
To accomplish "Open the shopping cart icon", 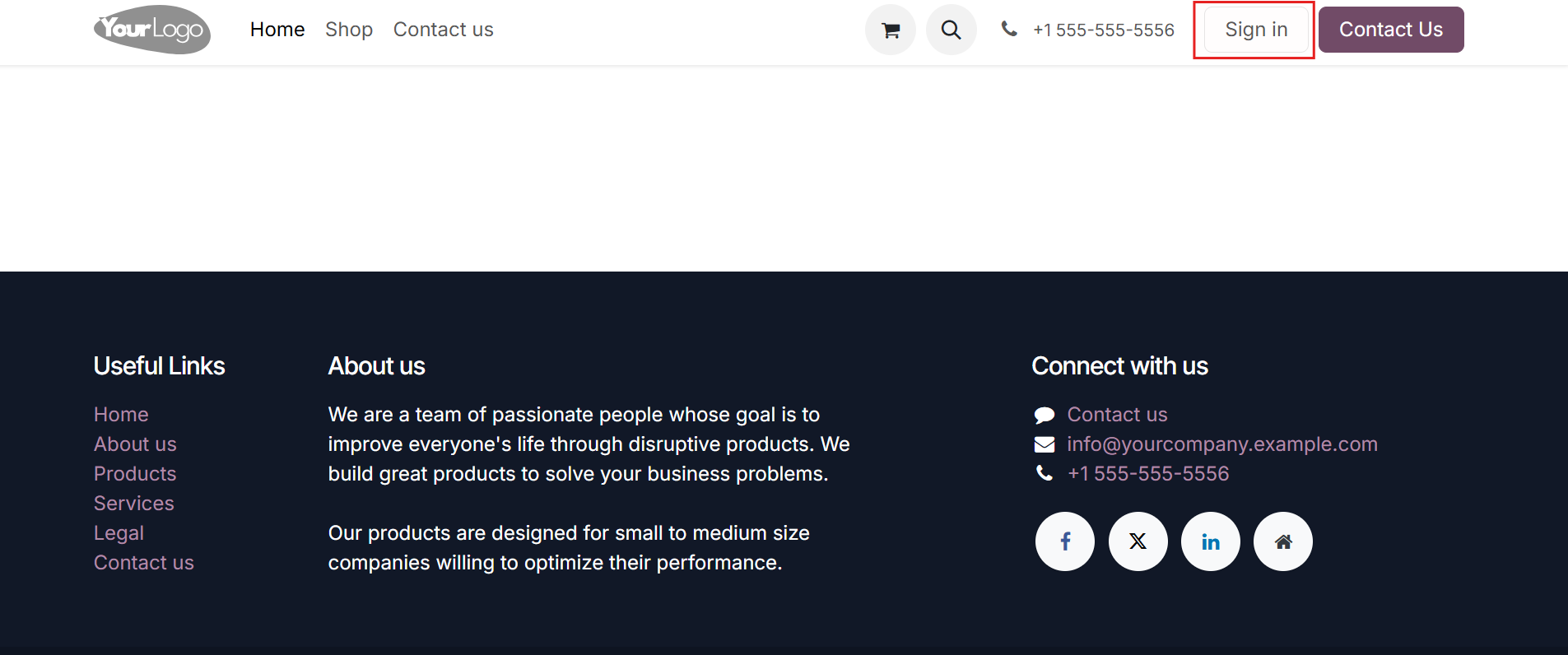I will coord(890,30).
